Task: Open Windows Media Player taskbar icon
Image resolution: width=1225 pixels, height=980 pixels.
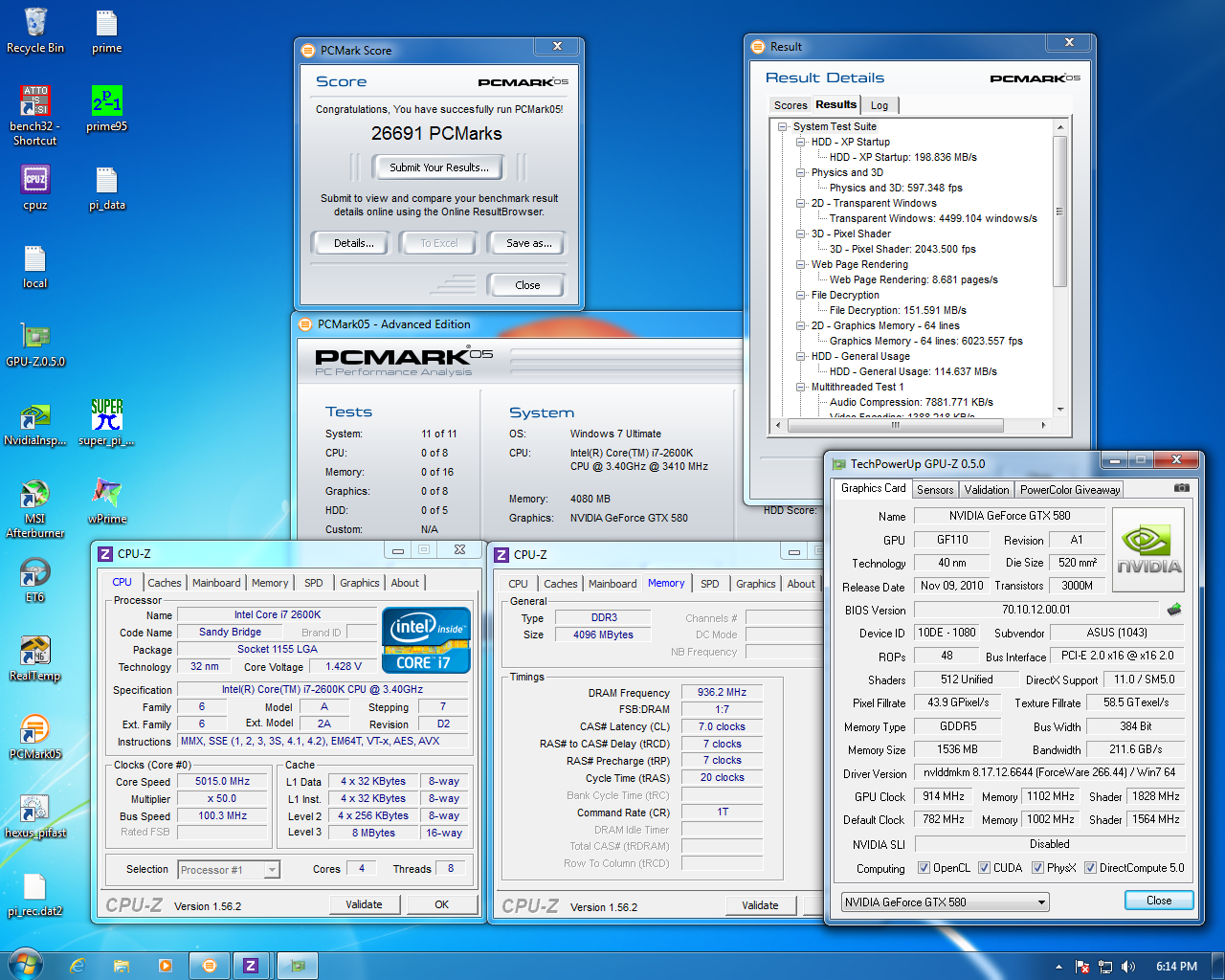Action: (x=165, y=966)
